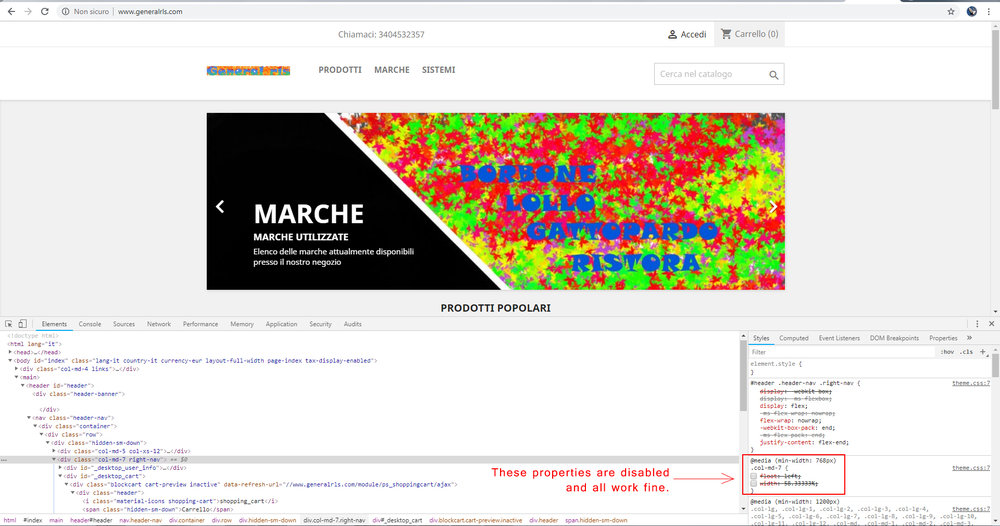Open the Network tab
The width and height of the screenshot is (1000, 526).
click(x=159, y=324)
